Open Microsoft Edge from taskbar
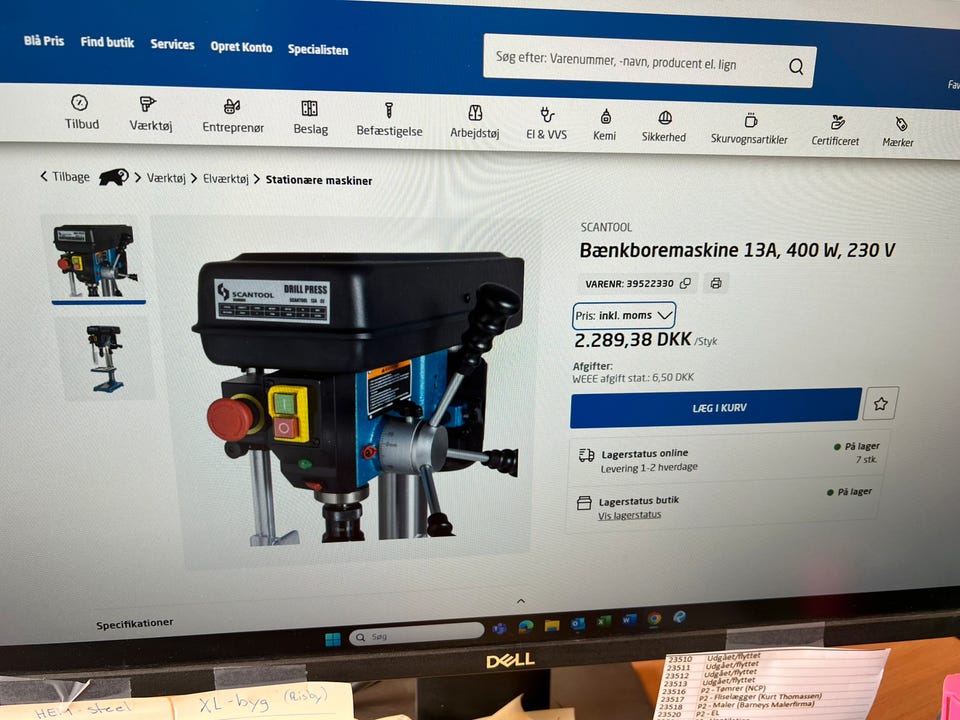960x720 pixels. click(526, 626)
